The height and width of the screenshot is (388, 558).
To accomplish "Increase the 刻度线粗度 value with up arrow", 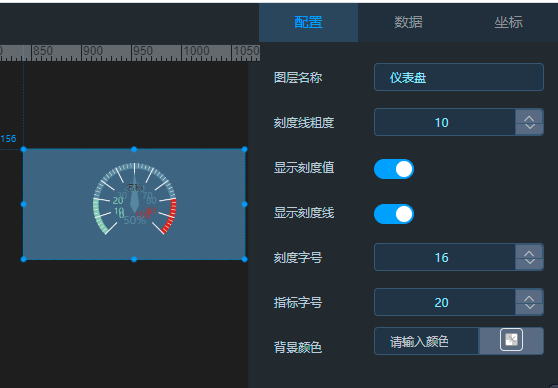I will (x=529, y=119).
